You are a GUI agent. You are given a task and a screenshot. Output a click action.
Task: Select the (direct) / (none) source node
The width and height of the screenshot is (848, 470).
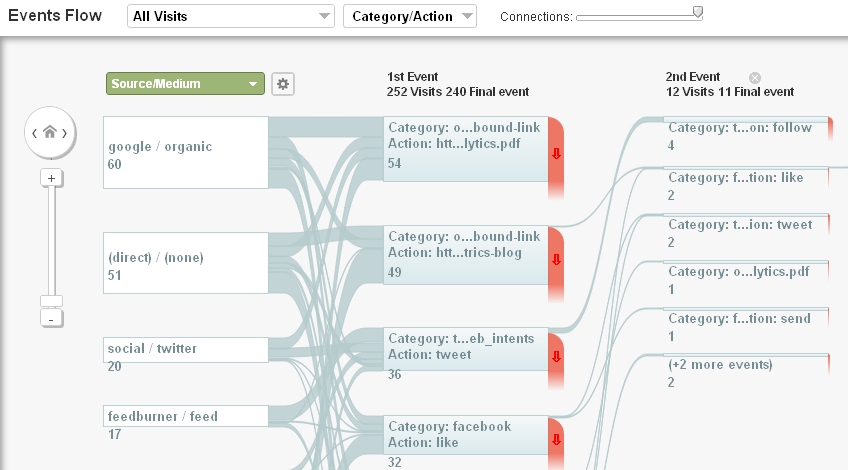pos(185,263)
